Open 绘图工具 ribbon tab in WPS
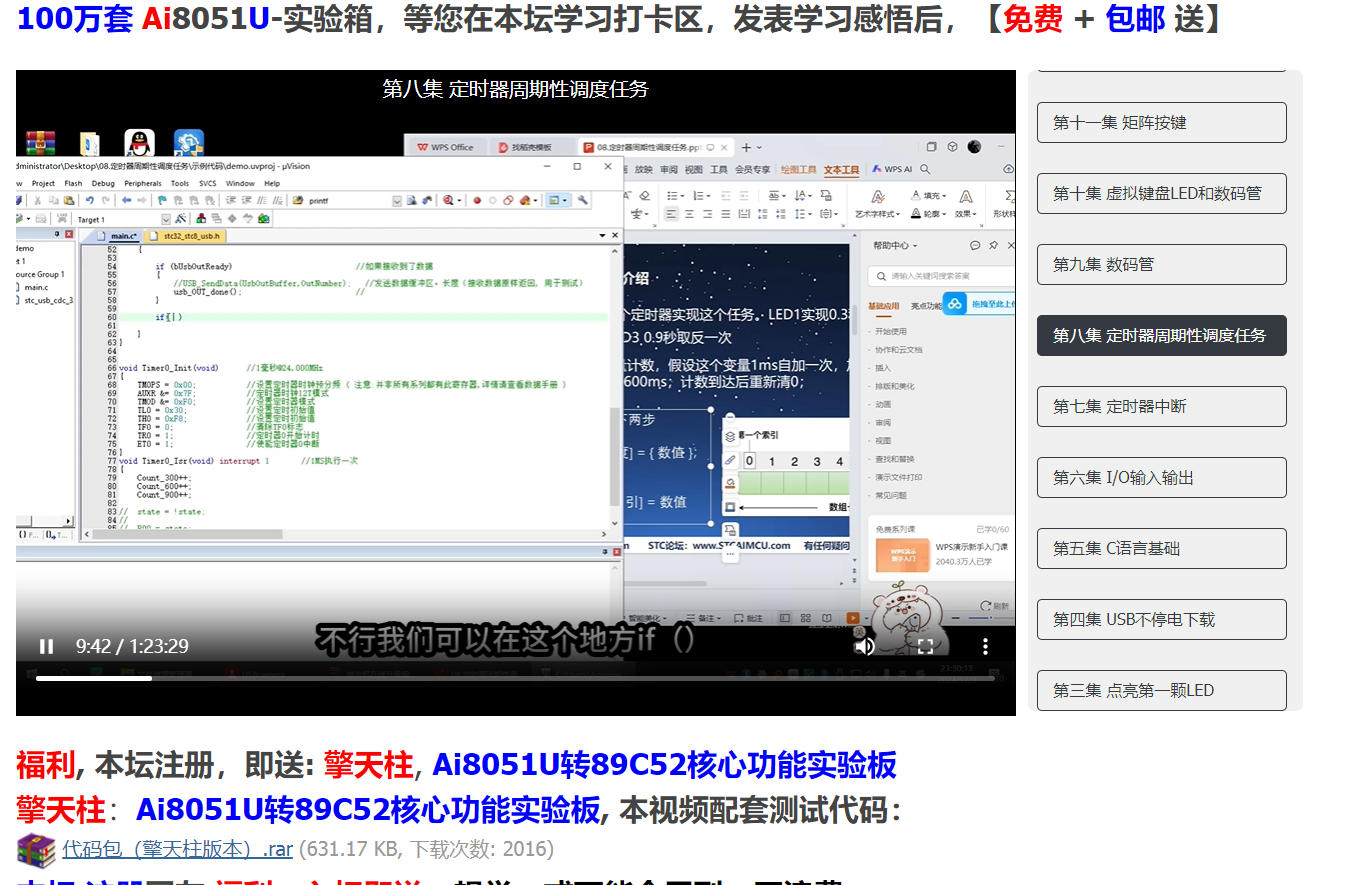This screenshot has width=1345, height=885. pyautogui.click(x=798, y=170)
